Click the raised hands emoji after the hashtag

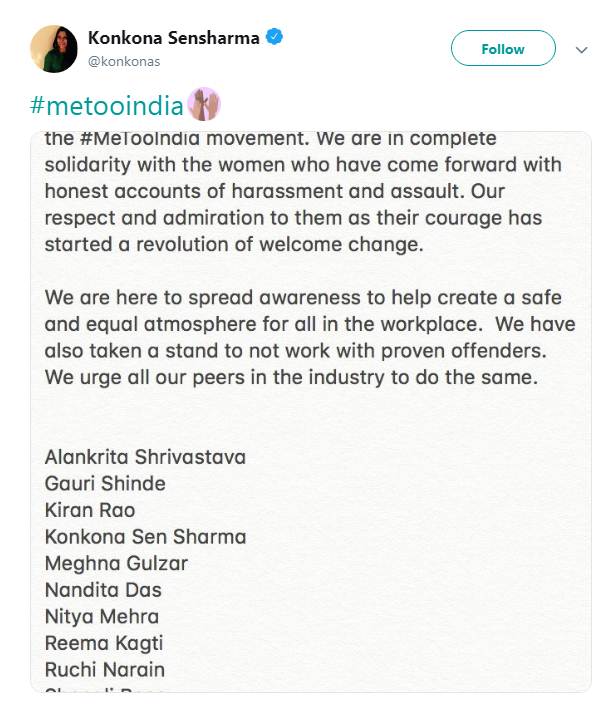tap(203, 103)
